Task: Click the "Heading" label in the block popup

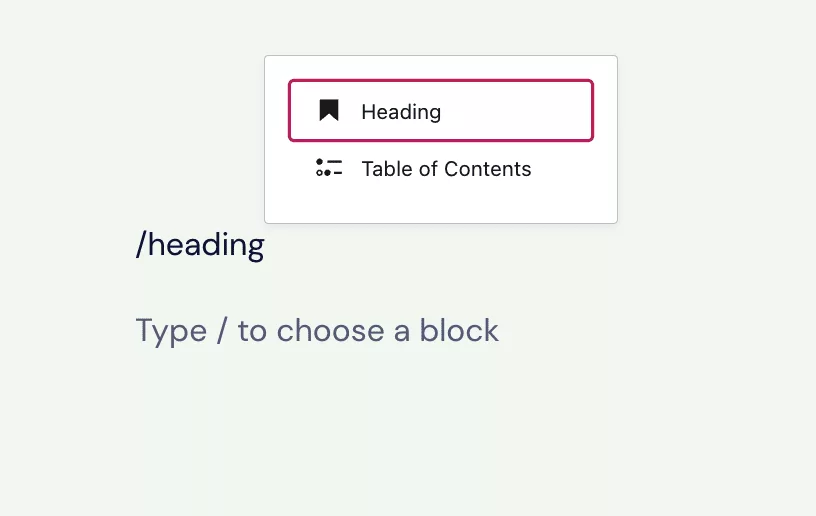Action: [x=401, y=112]
